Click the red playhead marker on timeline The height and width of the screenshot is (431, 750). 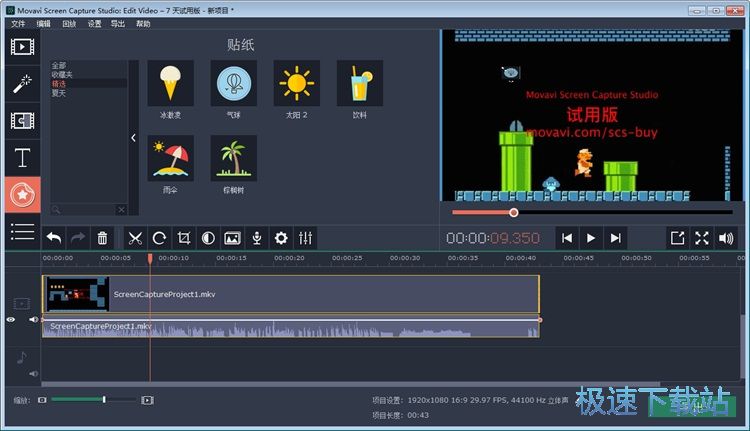coord(150,258)
